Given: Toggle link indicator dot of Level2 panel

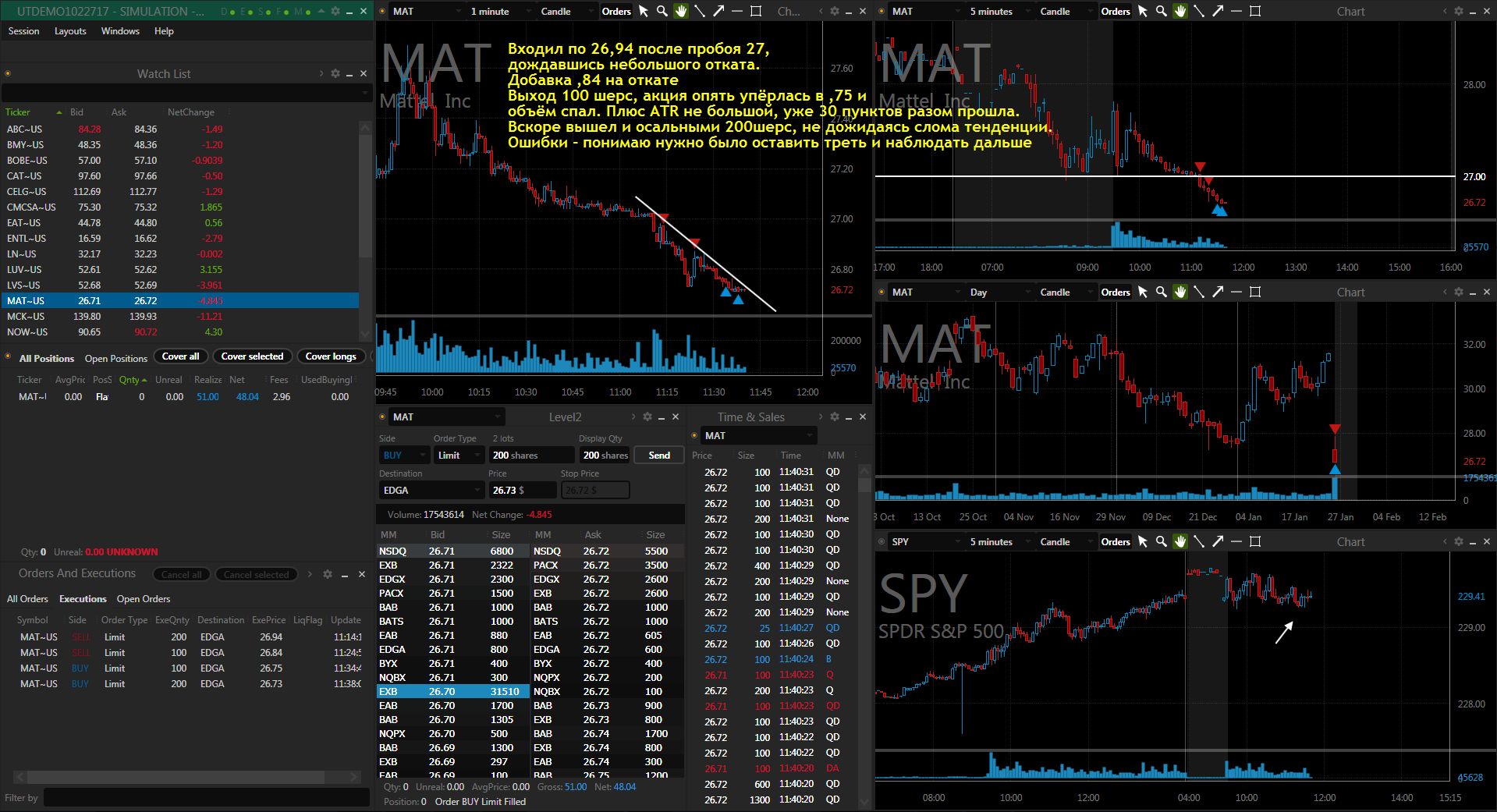Looking at the screenshot, I should [x=382, y=417].
